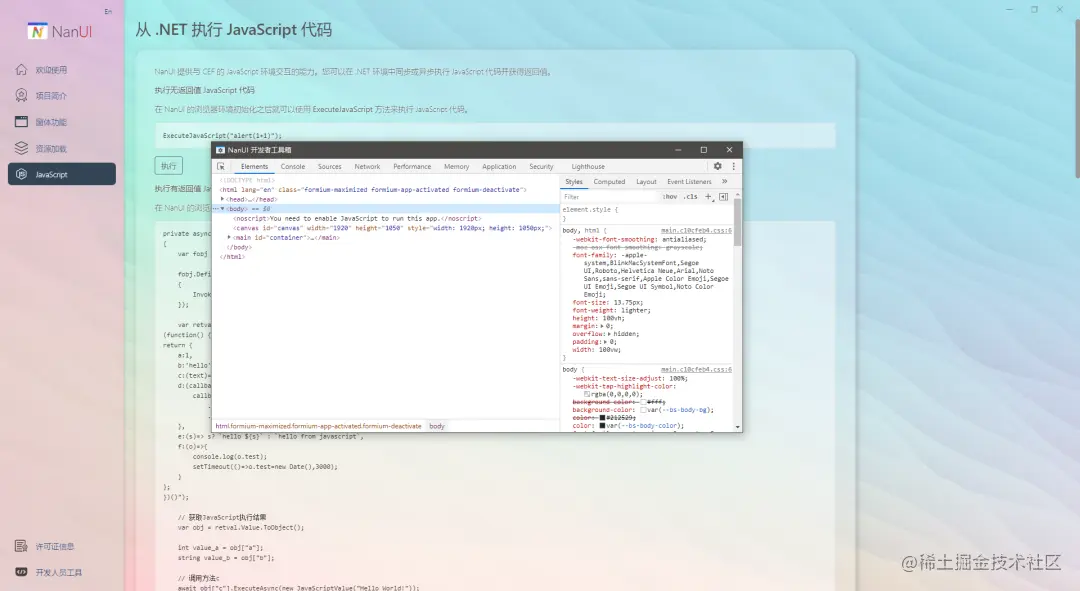Select the Event Listeners pane tab
1080x591 pixels.
click(689, 182)
